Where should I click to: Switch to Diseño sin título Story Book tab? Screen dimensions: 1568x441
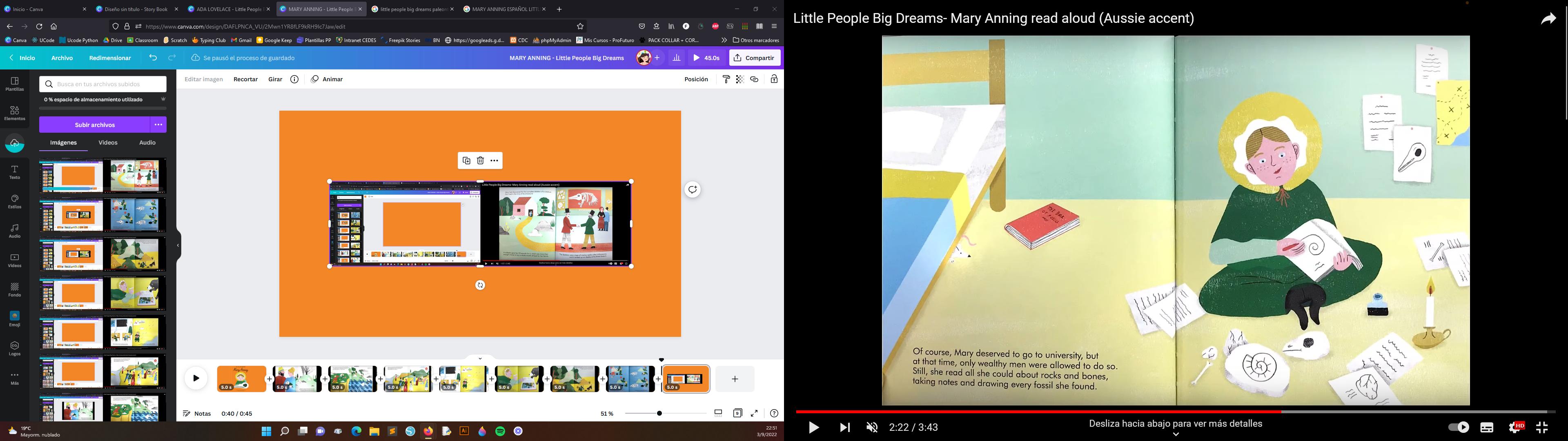(137, 9)
